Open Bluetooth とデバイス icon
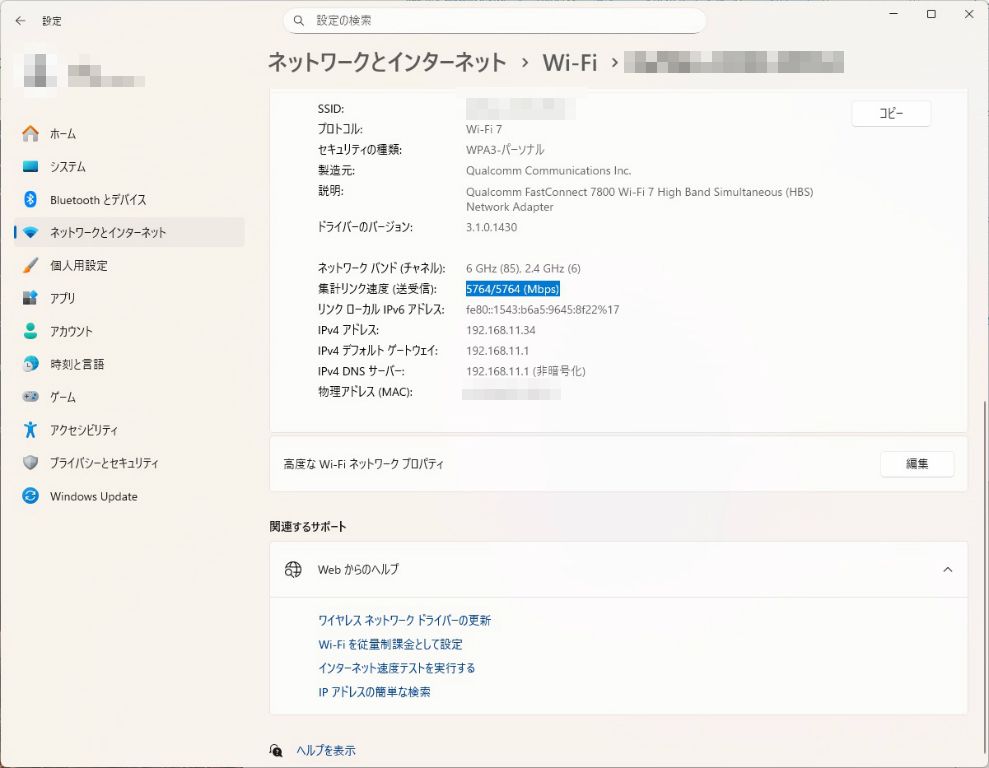Screen dimensions: 989x768 coord(31,200)
